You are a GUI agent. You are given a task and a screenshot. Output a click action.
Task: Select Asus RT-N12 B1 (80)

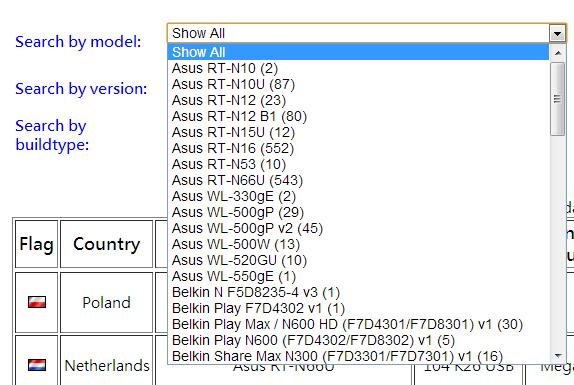(x=358, y=116)
